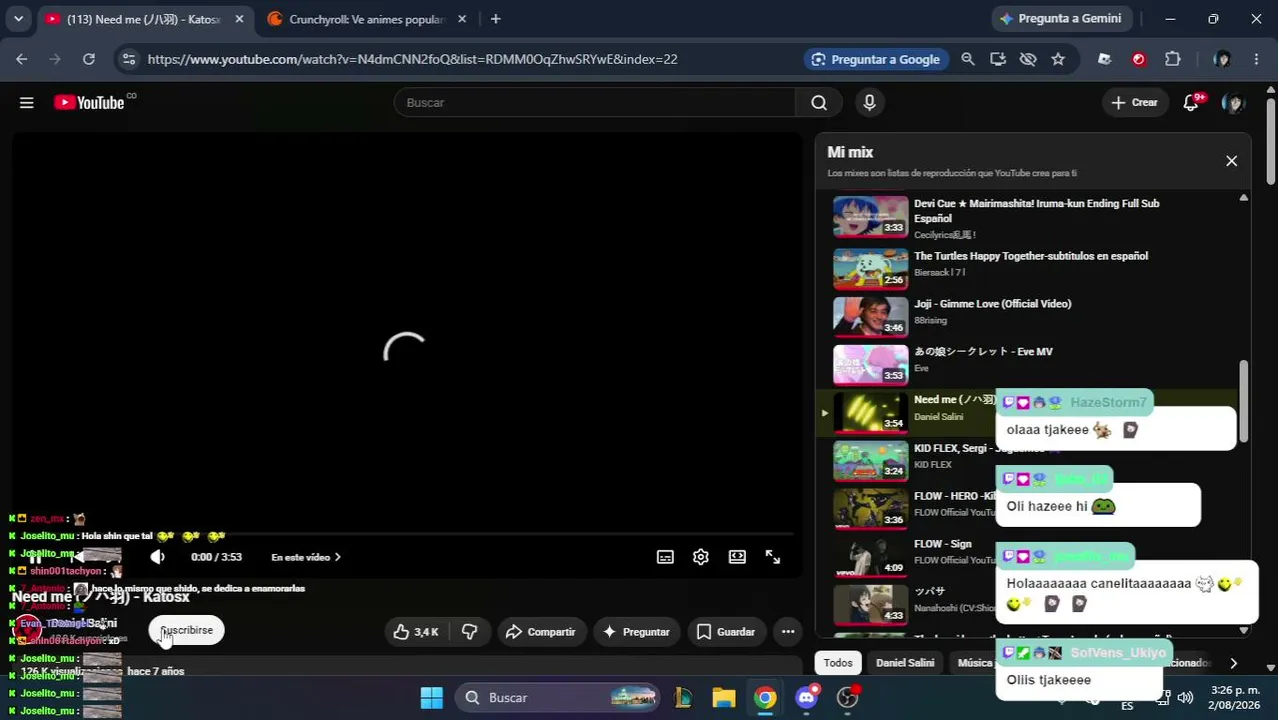
Task: Switch to the Crunchyroll browser tab
Action: click(x=366, y=19)
